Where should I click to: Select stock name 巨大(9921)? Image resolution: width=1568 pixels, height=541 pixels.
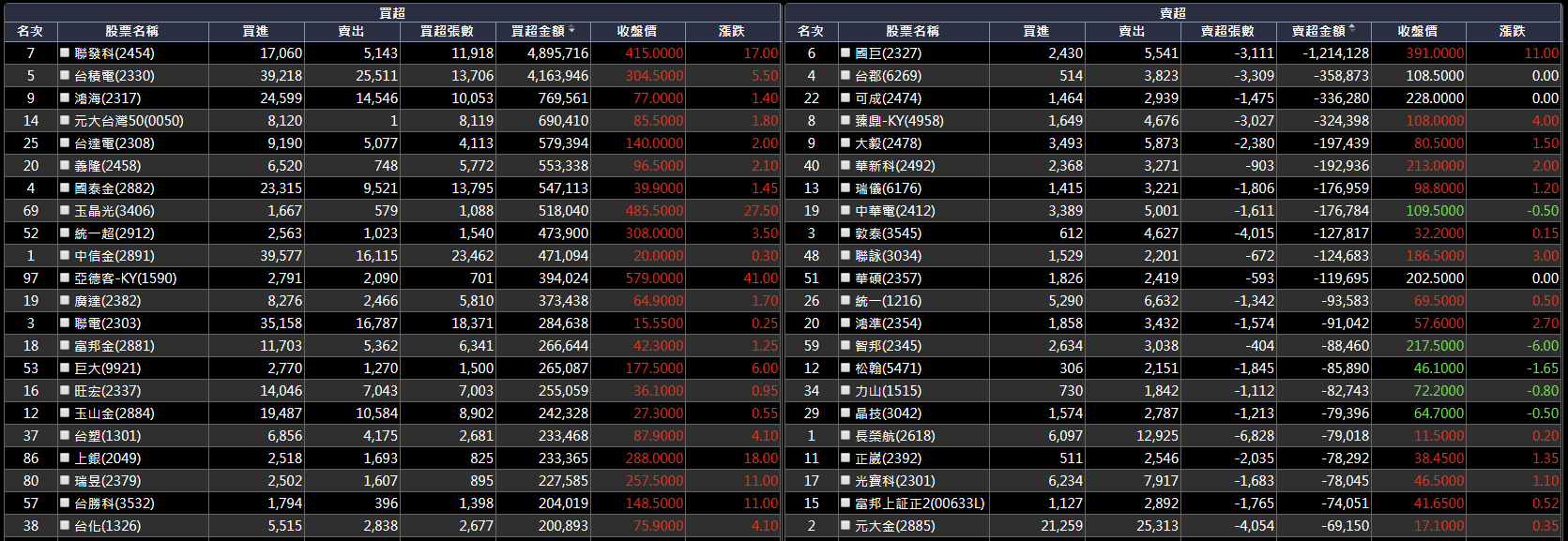point(108,368)
